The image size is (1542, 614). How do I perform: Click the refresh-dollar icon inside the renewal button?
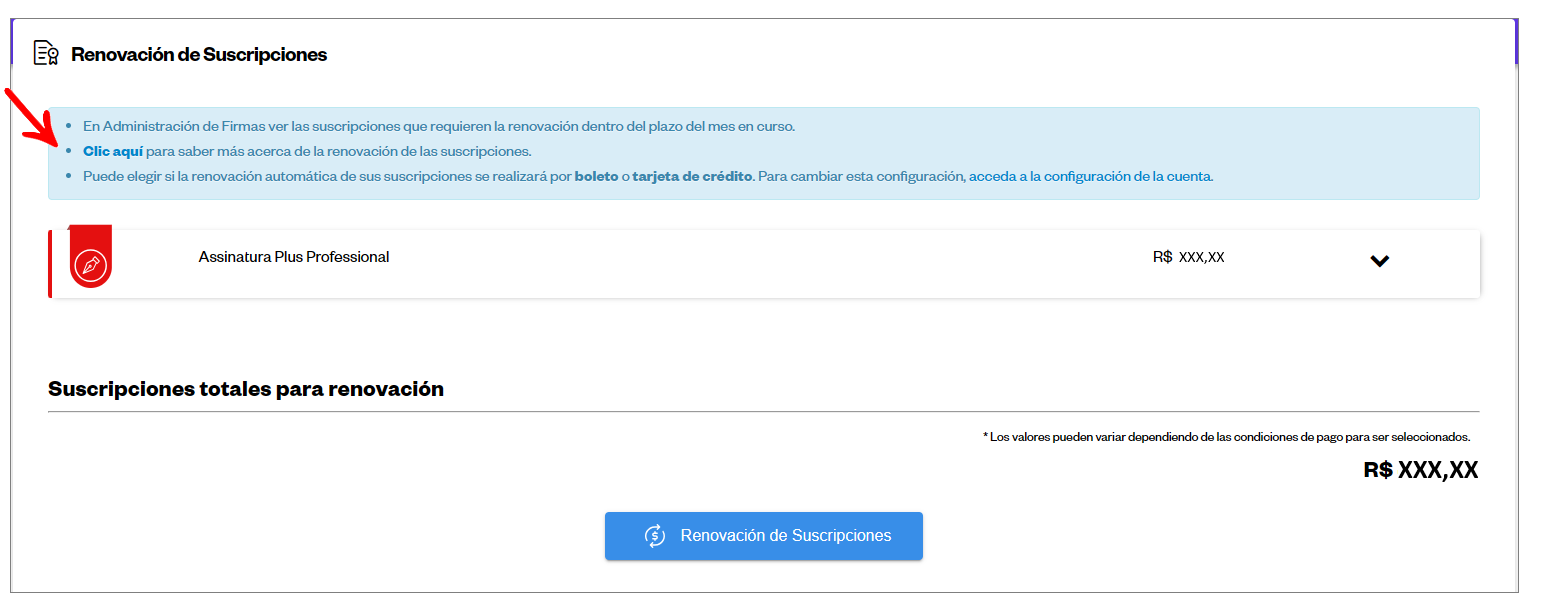coord(655,536)
